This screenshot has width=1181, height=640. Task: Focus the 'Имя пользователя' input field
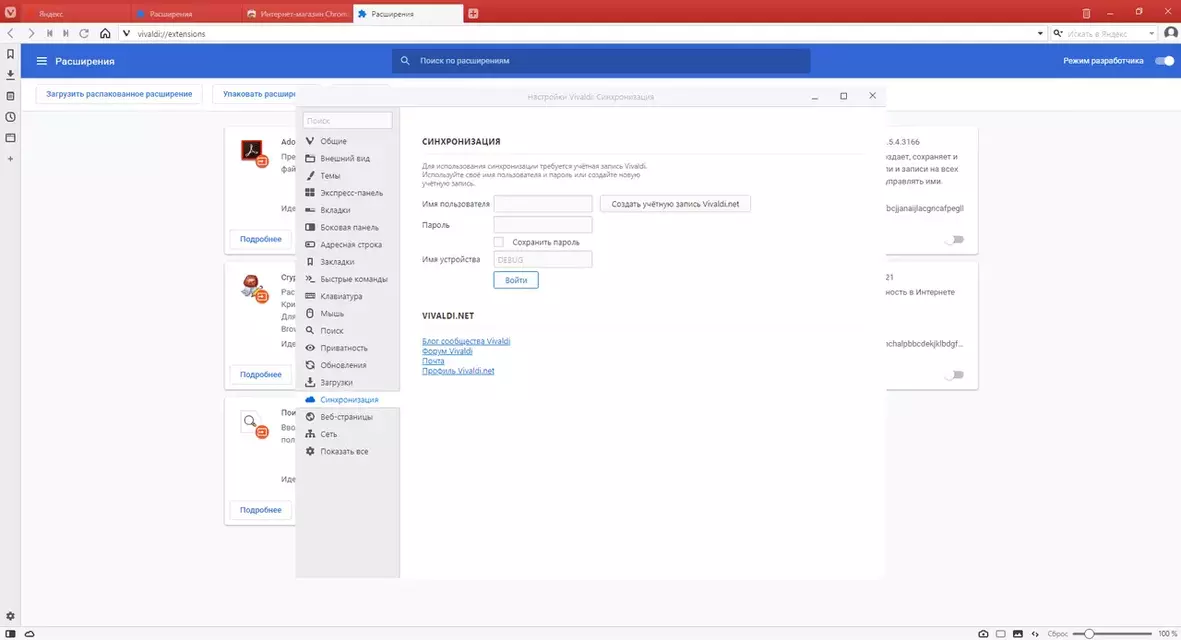(543, 204)
